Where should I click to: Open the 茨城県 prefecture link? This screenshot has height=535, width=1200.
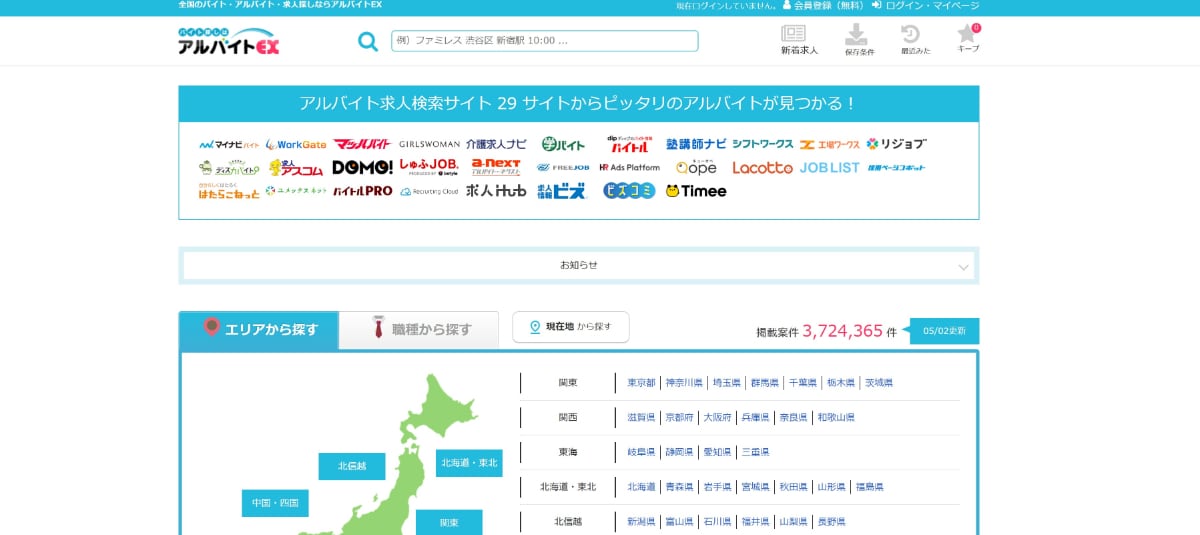tap(879, 383)
